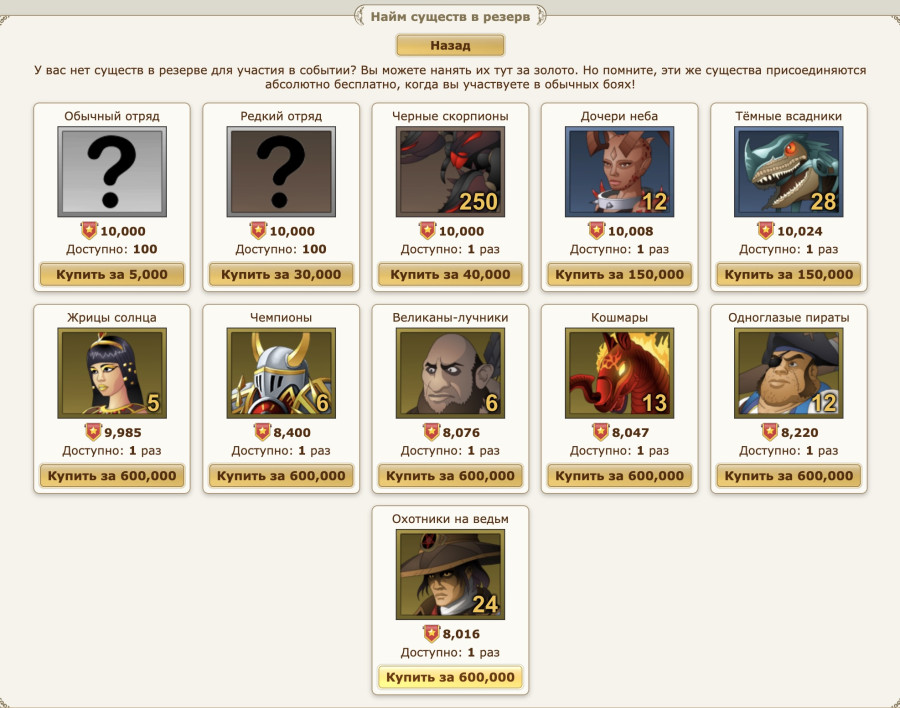The image size is (900, 708).
Task: Buy Дочери неба for 150,000
Action: point(619,274)
